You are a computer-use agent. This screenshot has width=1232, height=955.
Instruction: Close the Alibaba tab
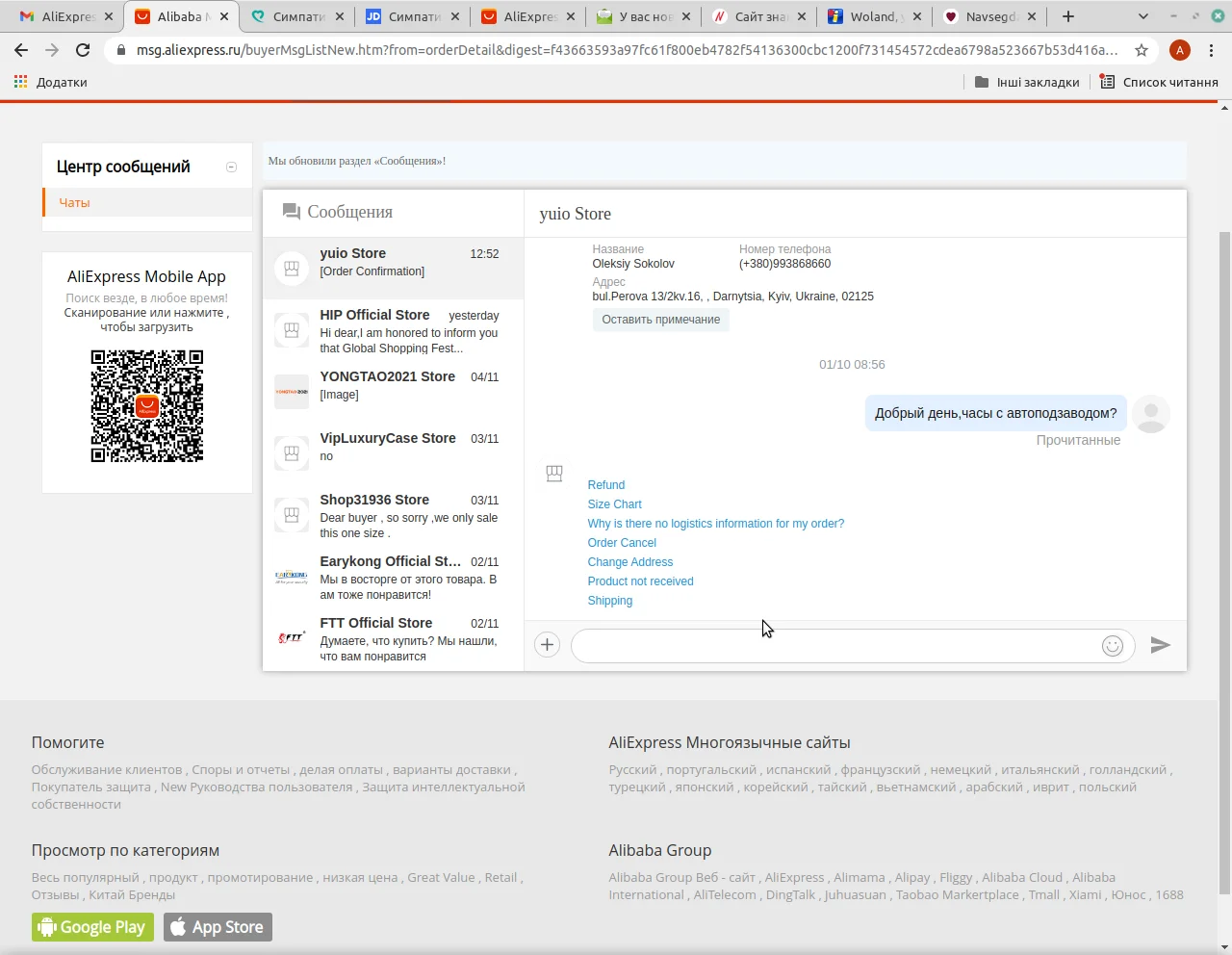click(224, 16)
